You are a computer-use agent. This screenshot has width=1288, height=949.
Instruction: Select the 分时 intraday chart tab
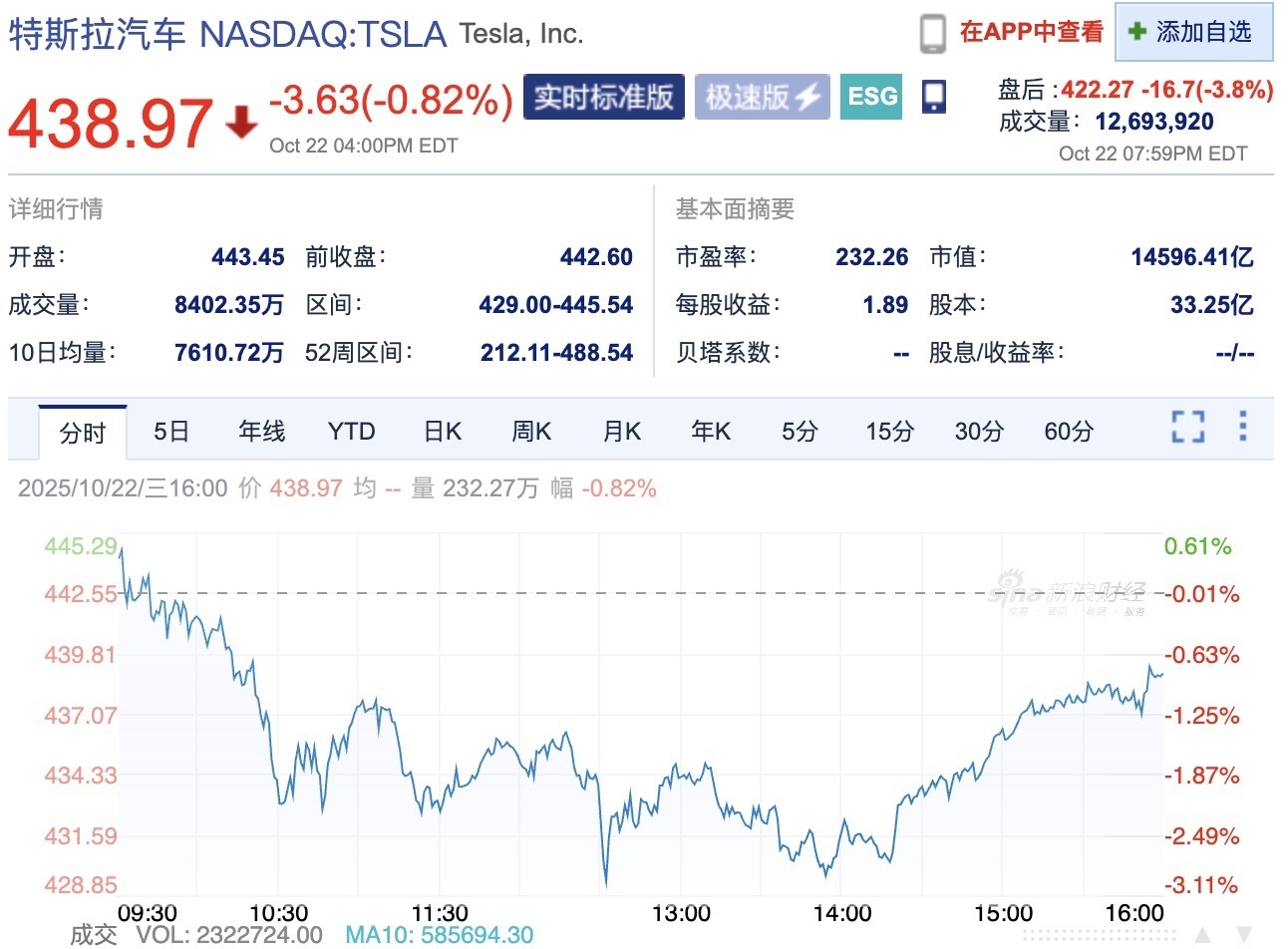point(83,433)
